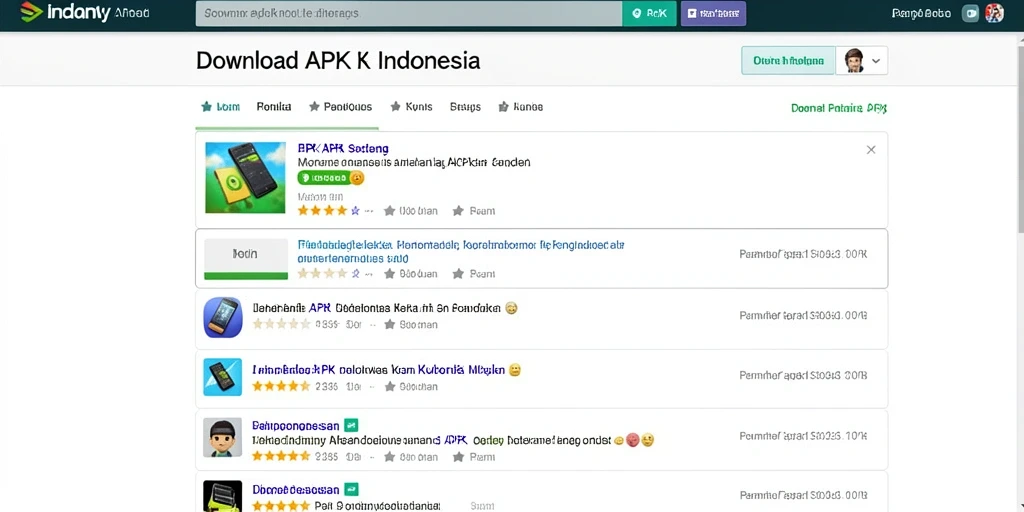Click the gold stars in the Kutonla Mbglen row
The height and width of the screenshot is (512, 1024).
pyautogui.click(x=281, y=387)
